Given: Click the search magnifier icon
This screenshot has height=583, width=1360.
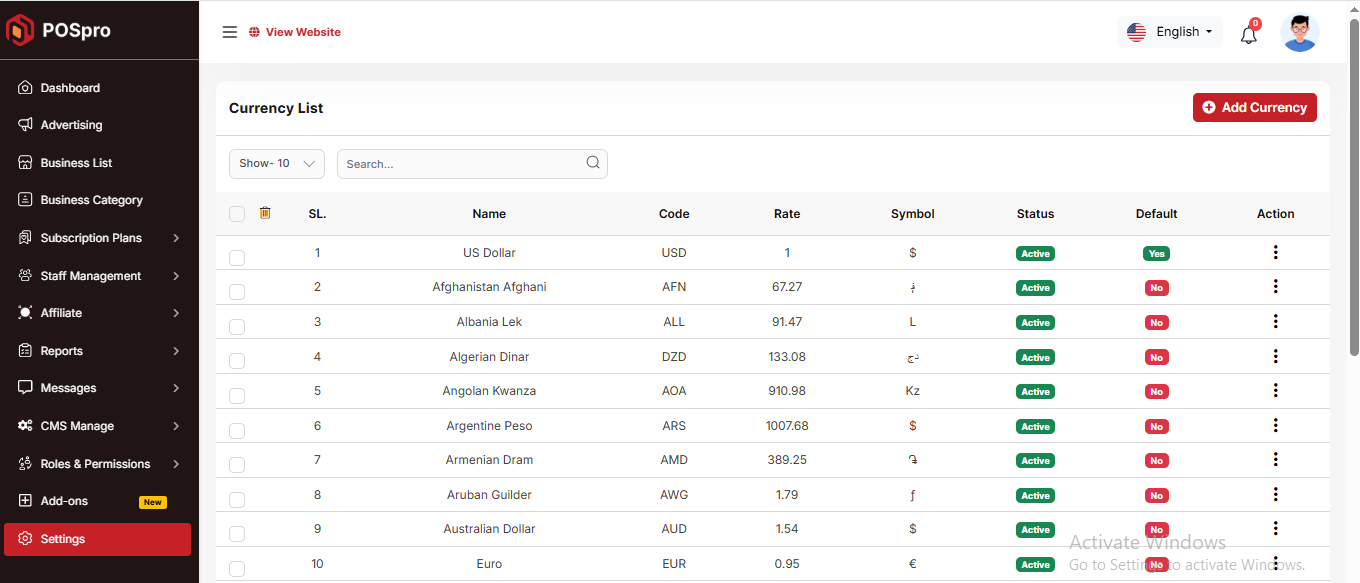Looking at the screenshot, I should click(x=593, y=163).
